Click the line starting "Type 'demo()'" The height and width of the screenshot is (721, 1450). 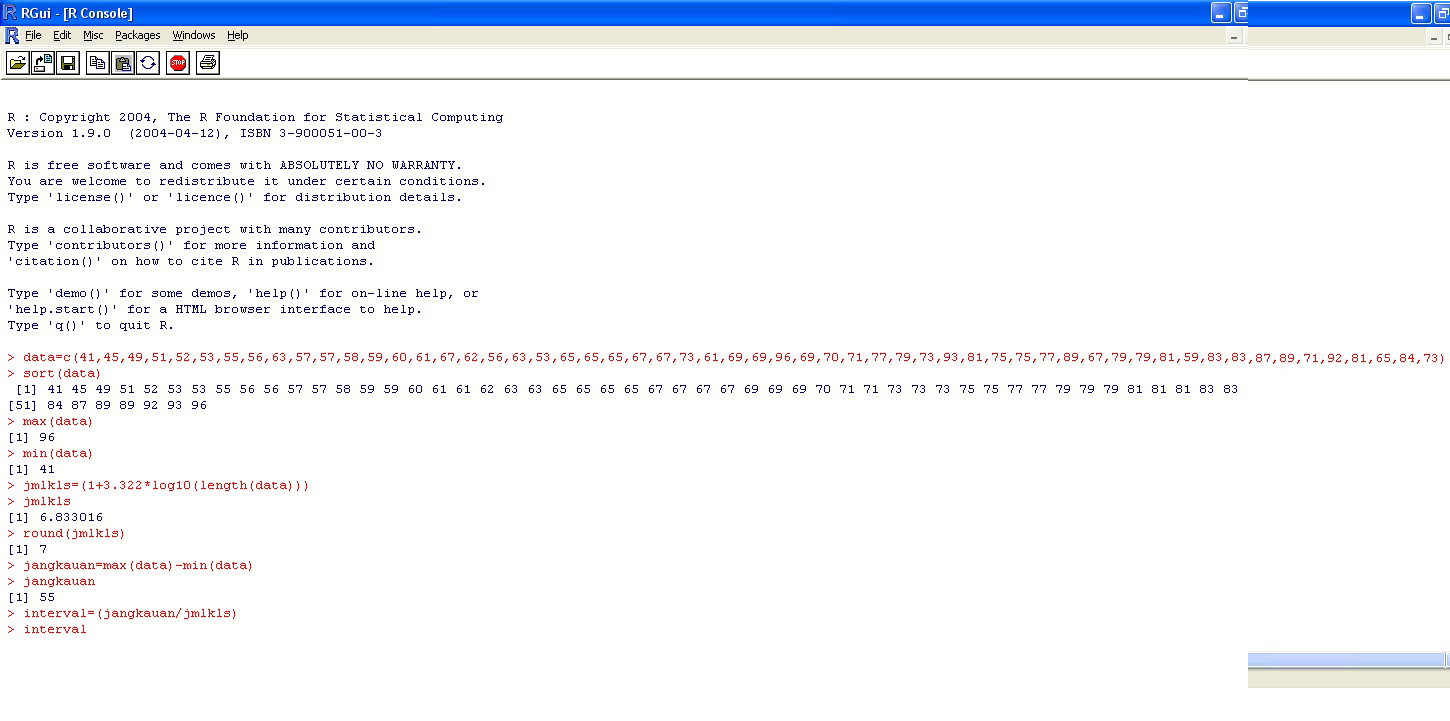point(243,293)
